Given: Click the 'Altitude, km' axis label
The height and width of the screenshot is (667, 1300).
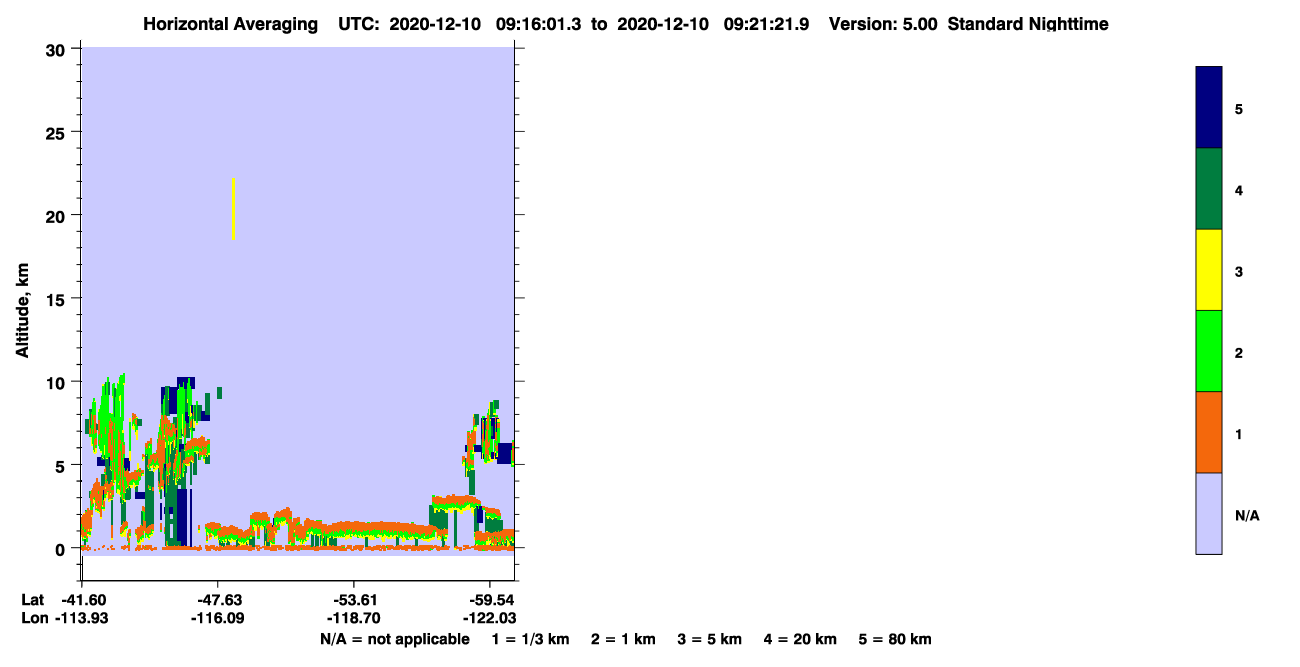Looking at the screenshot, I should tap(22, 311).
